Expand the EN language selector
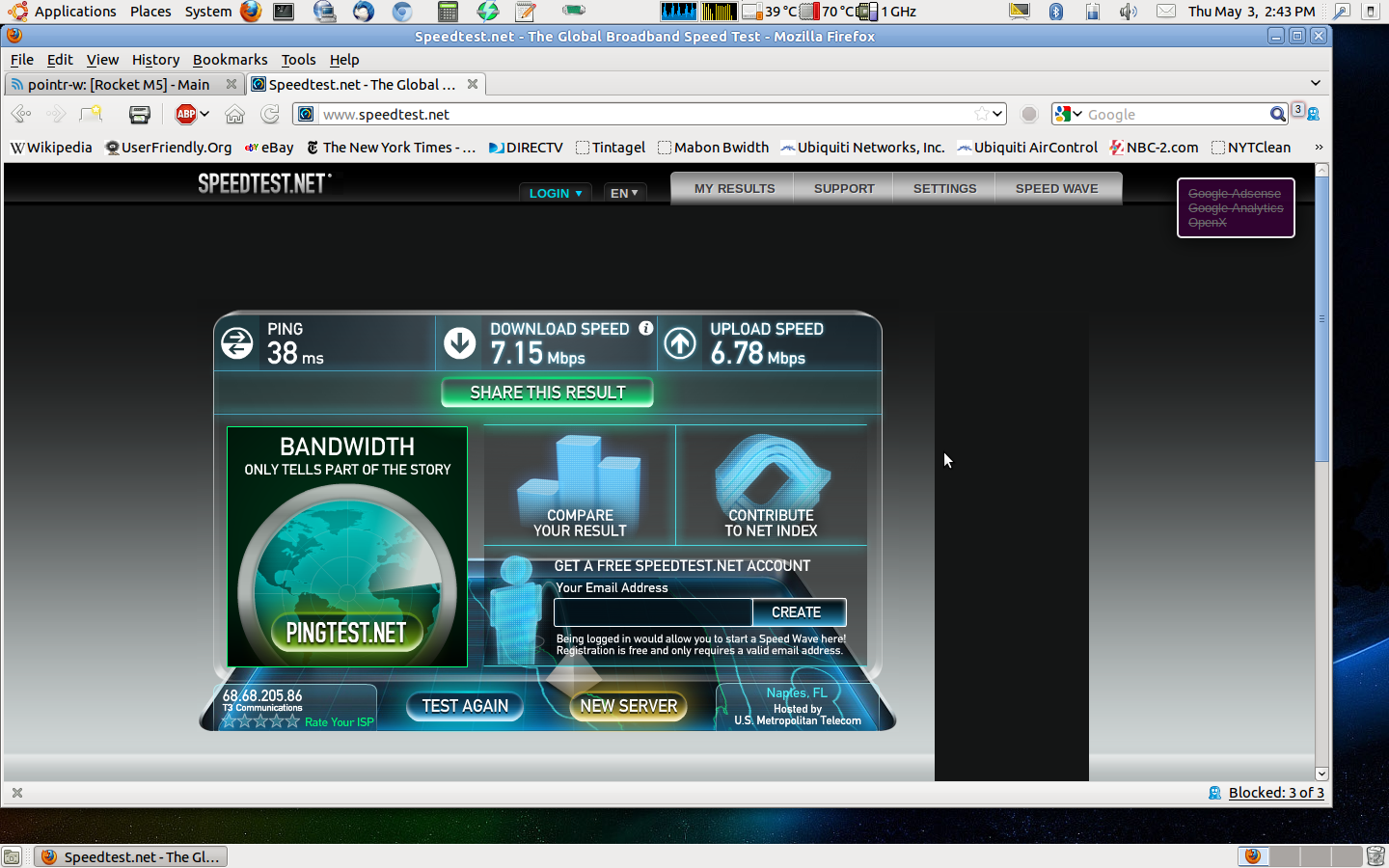The image size is (1389, 868). point(624,193)
